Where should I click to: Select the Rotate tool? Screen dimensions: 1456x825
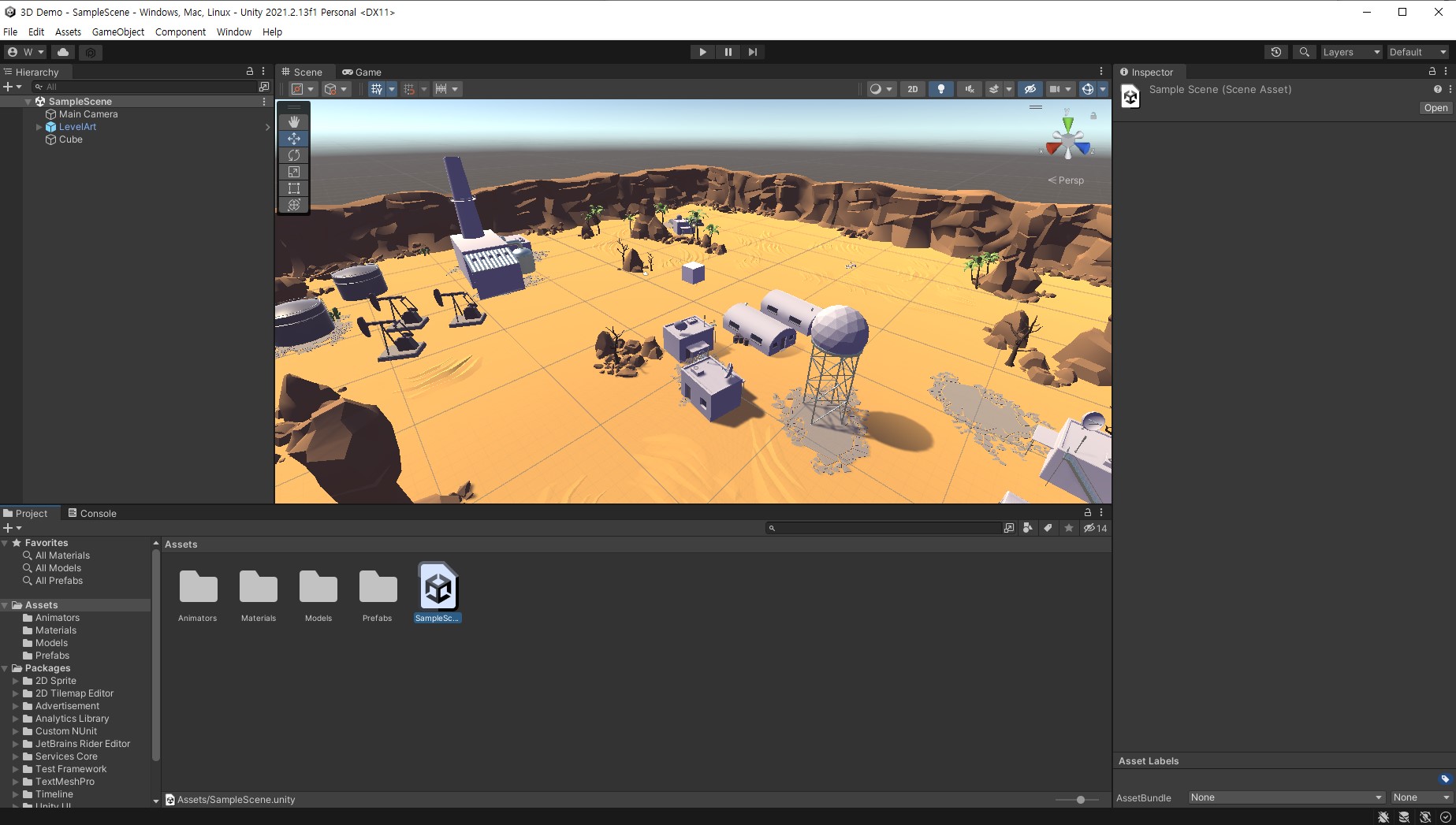(x=294, y=154)
